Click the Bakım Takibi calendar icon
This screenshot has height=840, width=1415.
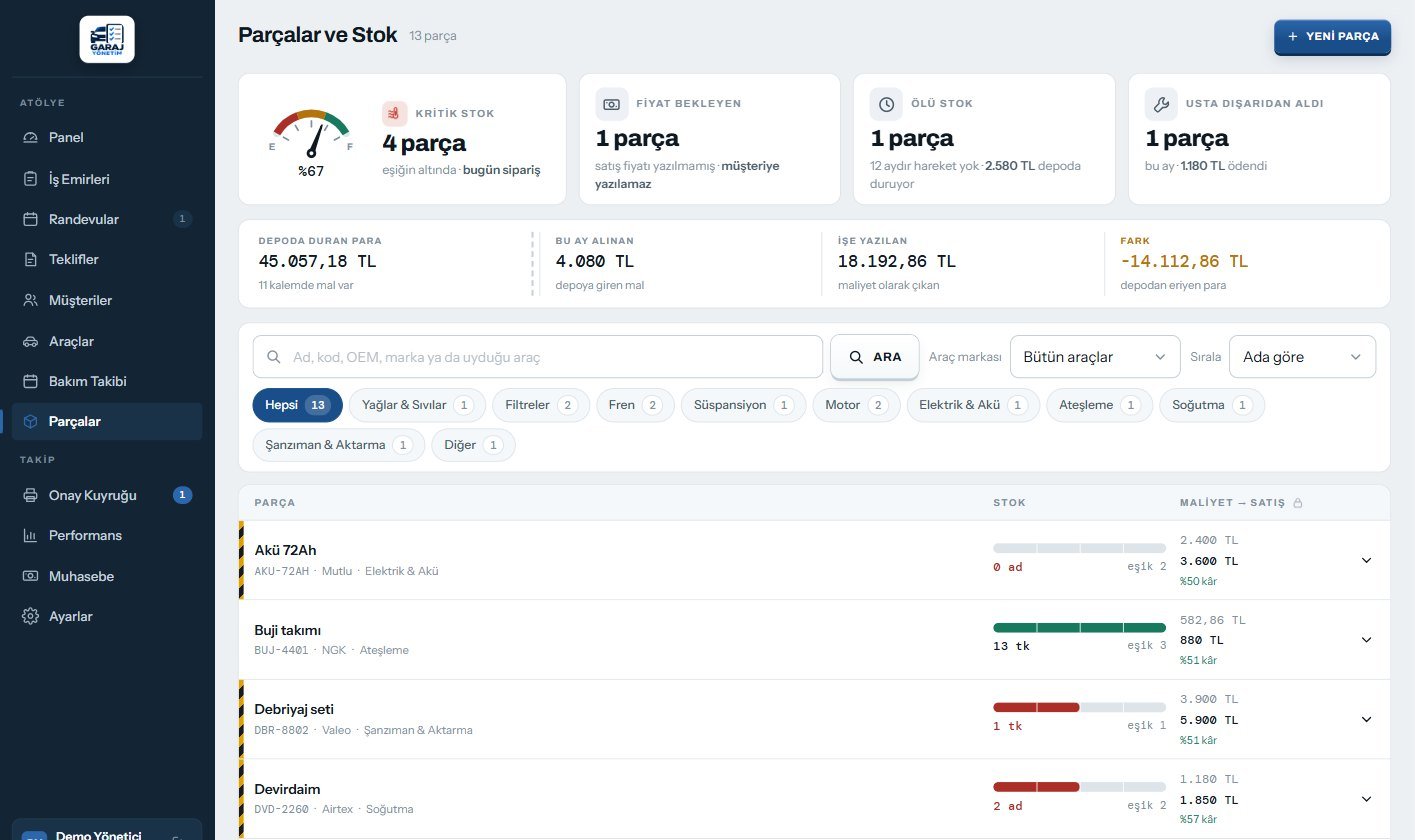30,381
